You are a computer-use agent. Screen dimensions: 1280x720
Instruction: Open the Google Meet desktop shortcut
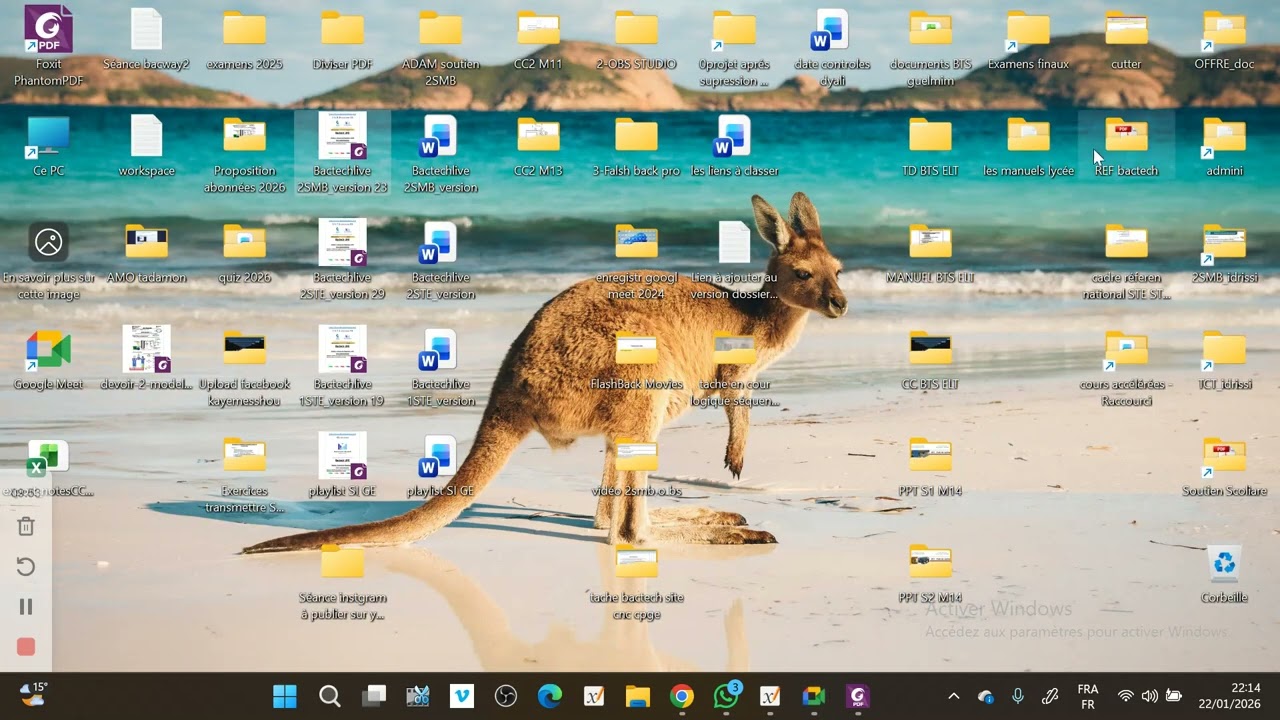(x=48, y=359)
